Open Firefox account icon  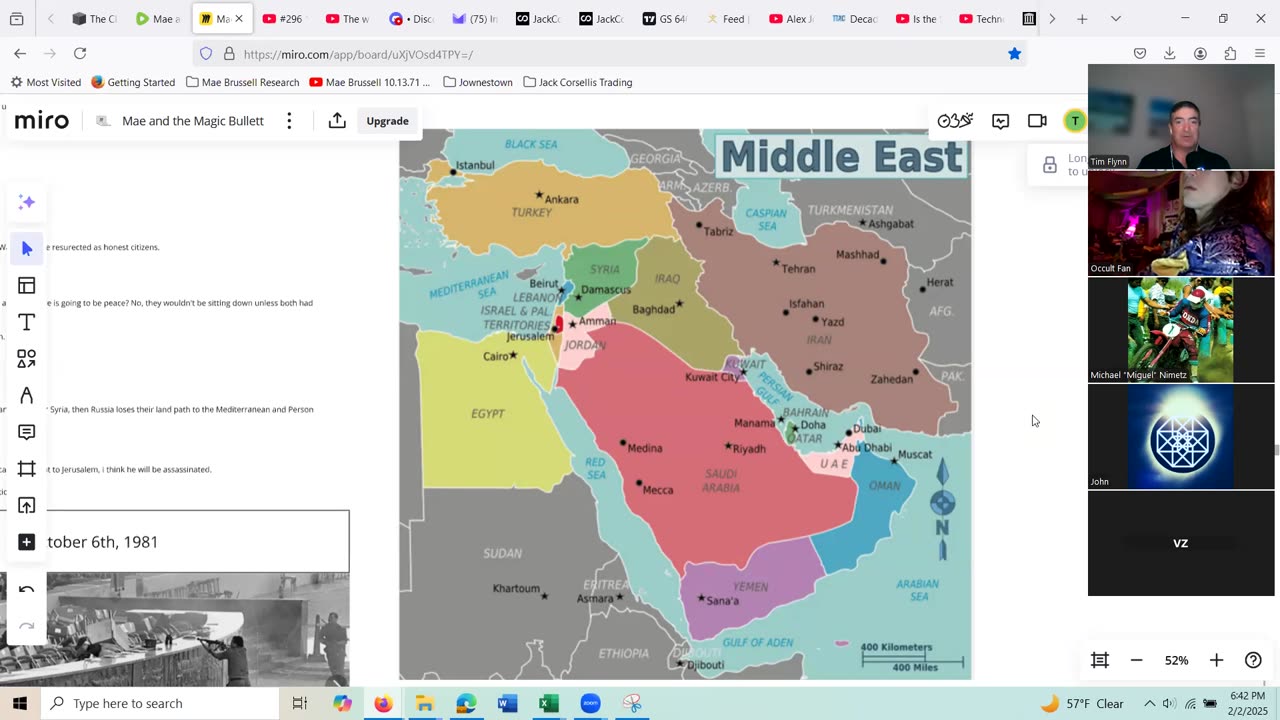[x=1200, y=54]
